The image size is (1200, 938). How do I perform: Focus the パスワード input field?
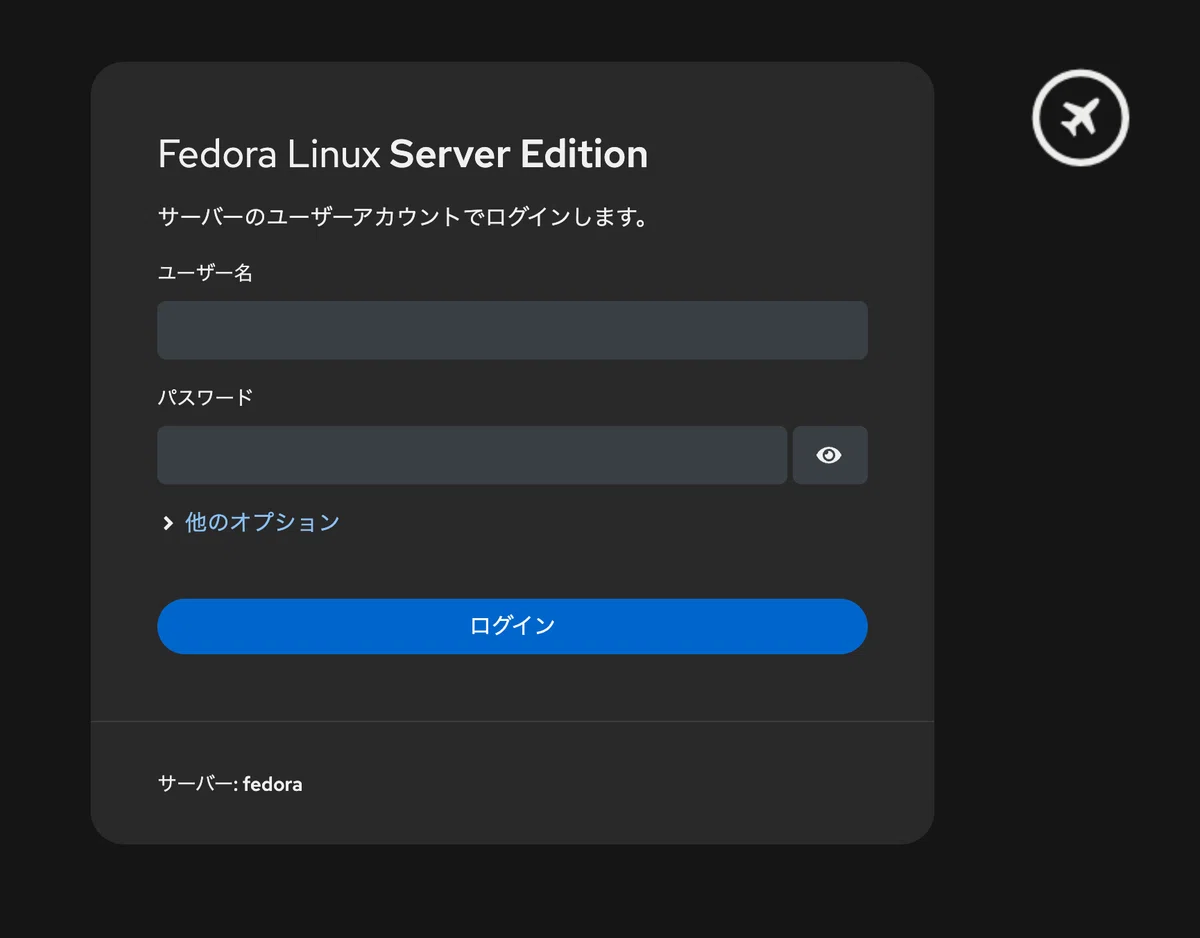[472, 455]
